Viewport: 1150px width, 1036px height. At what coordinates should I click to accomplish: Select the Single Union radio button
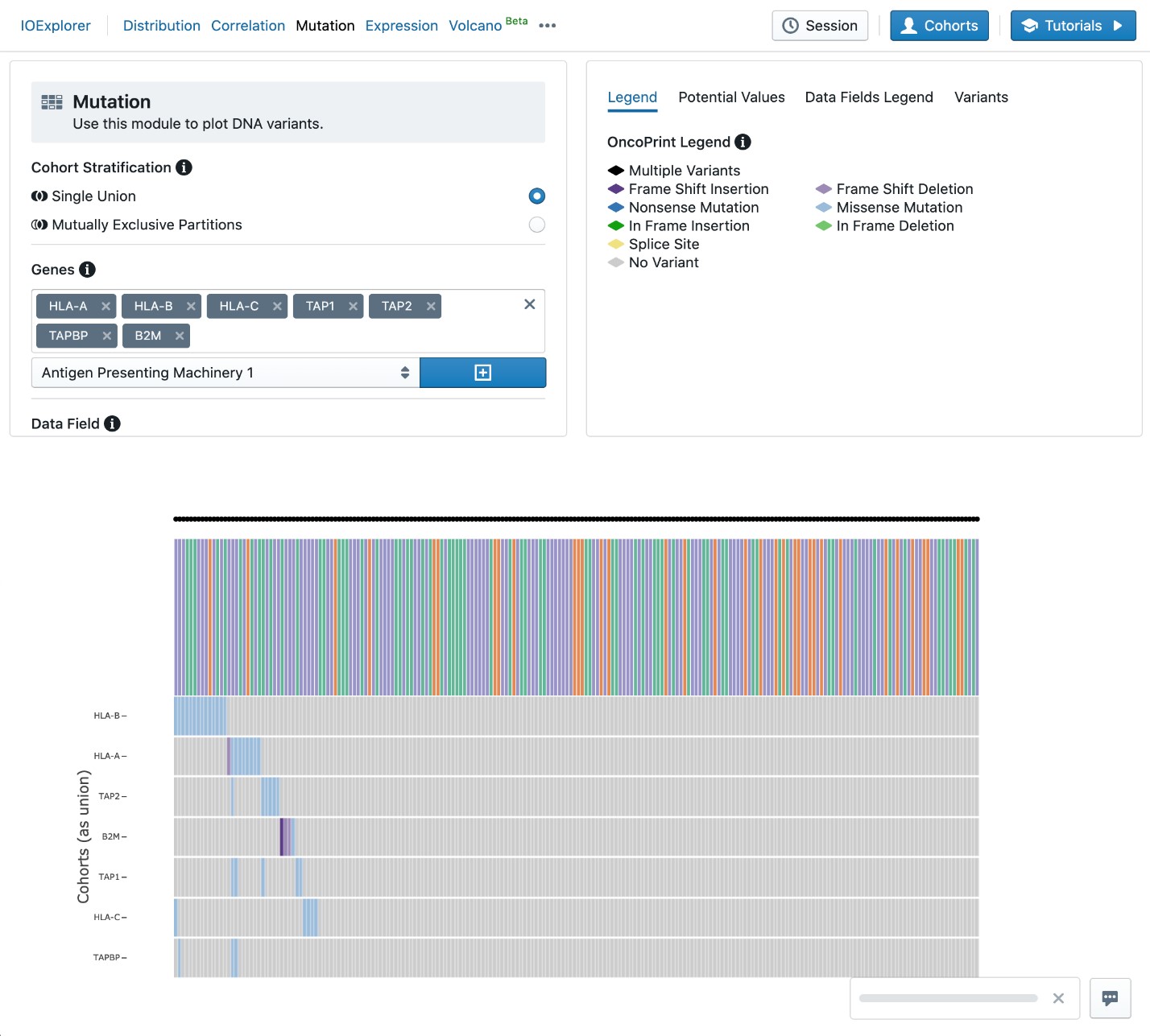536,196
